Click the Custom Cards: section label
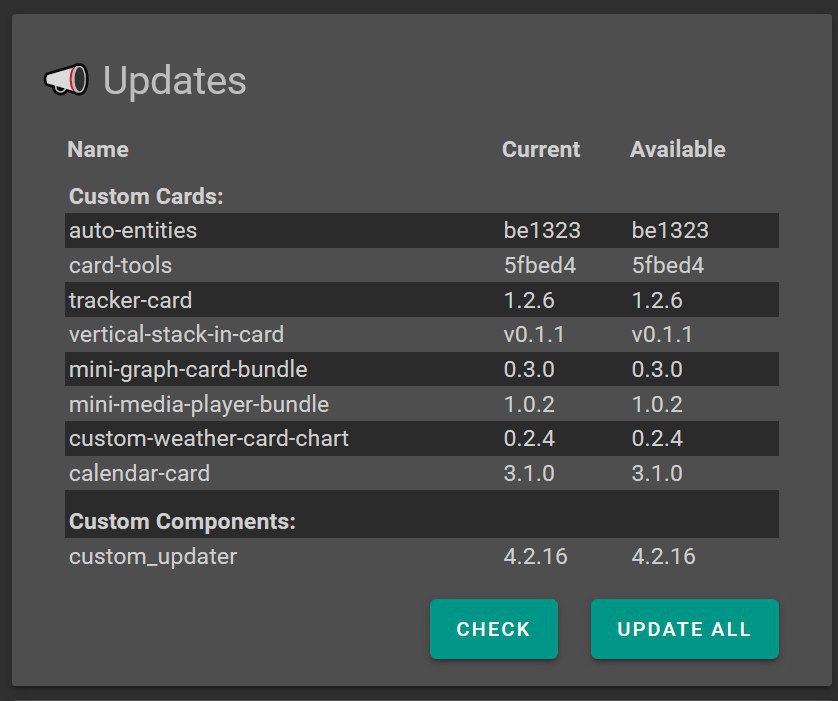This screenshot has width=838, height=701. click(146, 196)
